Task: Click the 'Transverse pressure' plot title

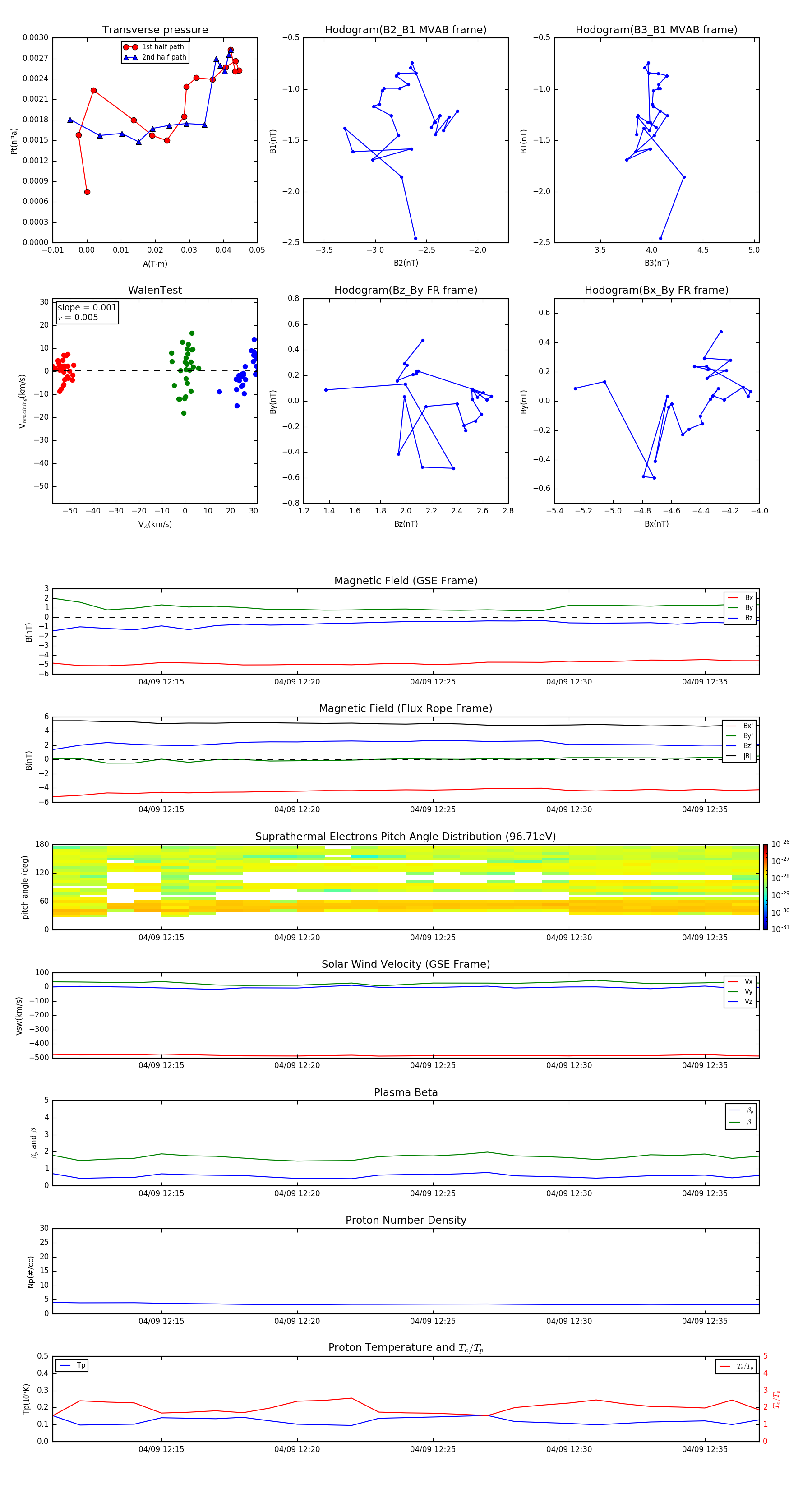Action: pyautogui.click(x=155, y=29)
